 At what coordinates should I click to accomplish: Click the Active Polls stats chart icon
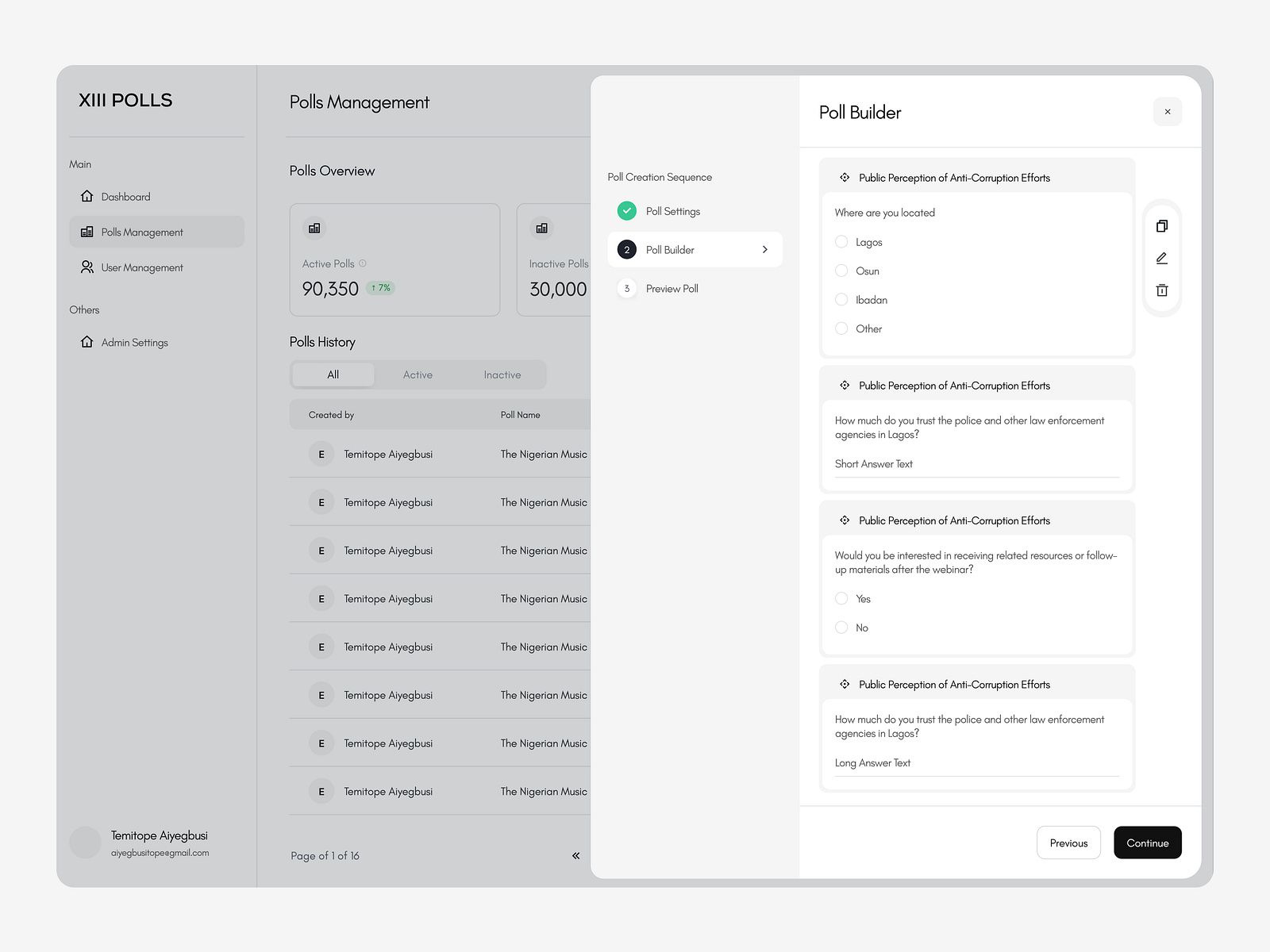(314, 228)
